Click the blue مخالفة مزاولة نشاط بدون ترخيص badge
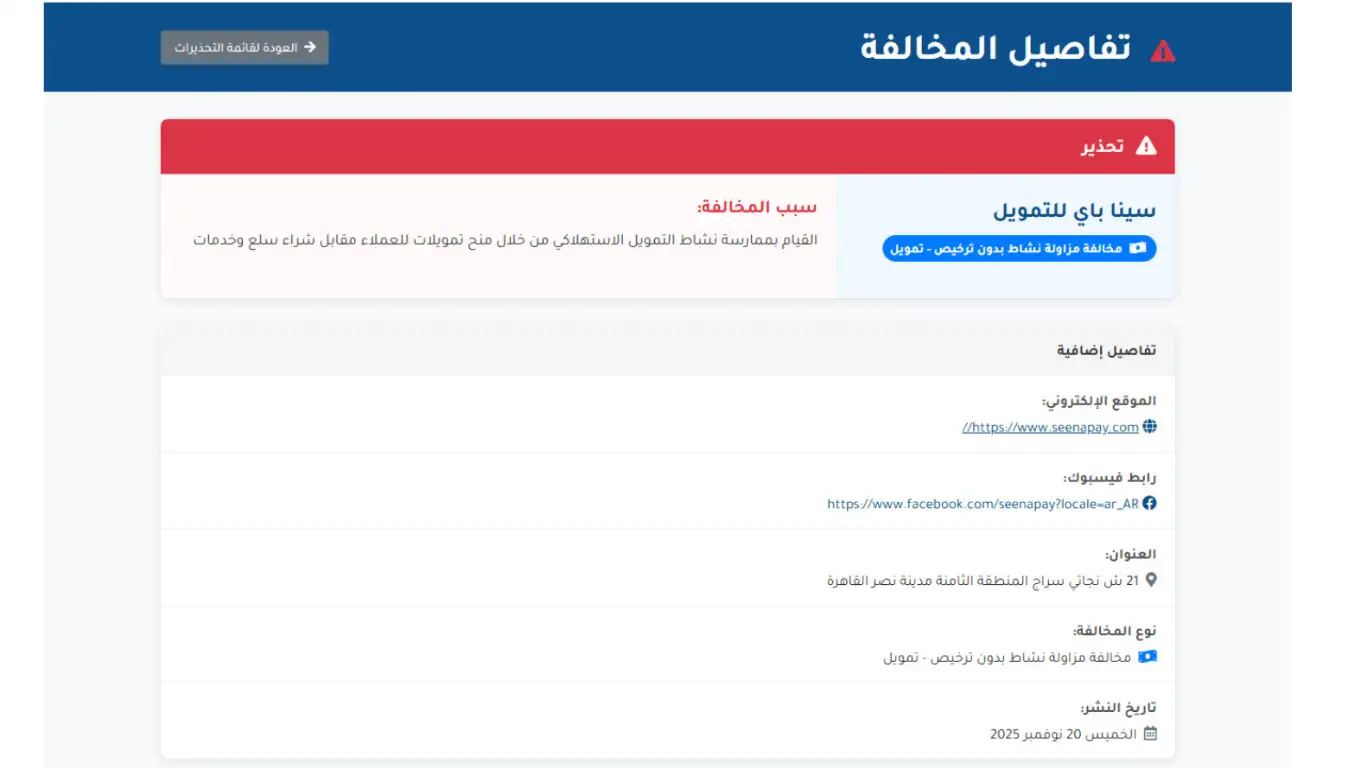The width and height of the screenshot is (1366, 768). point(1018,248)
